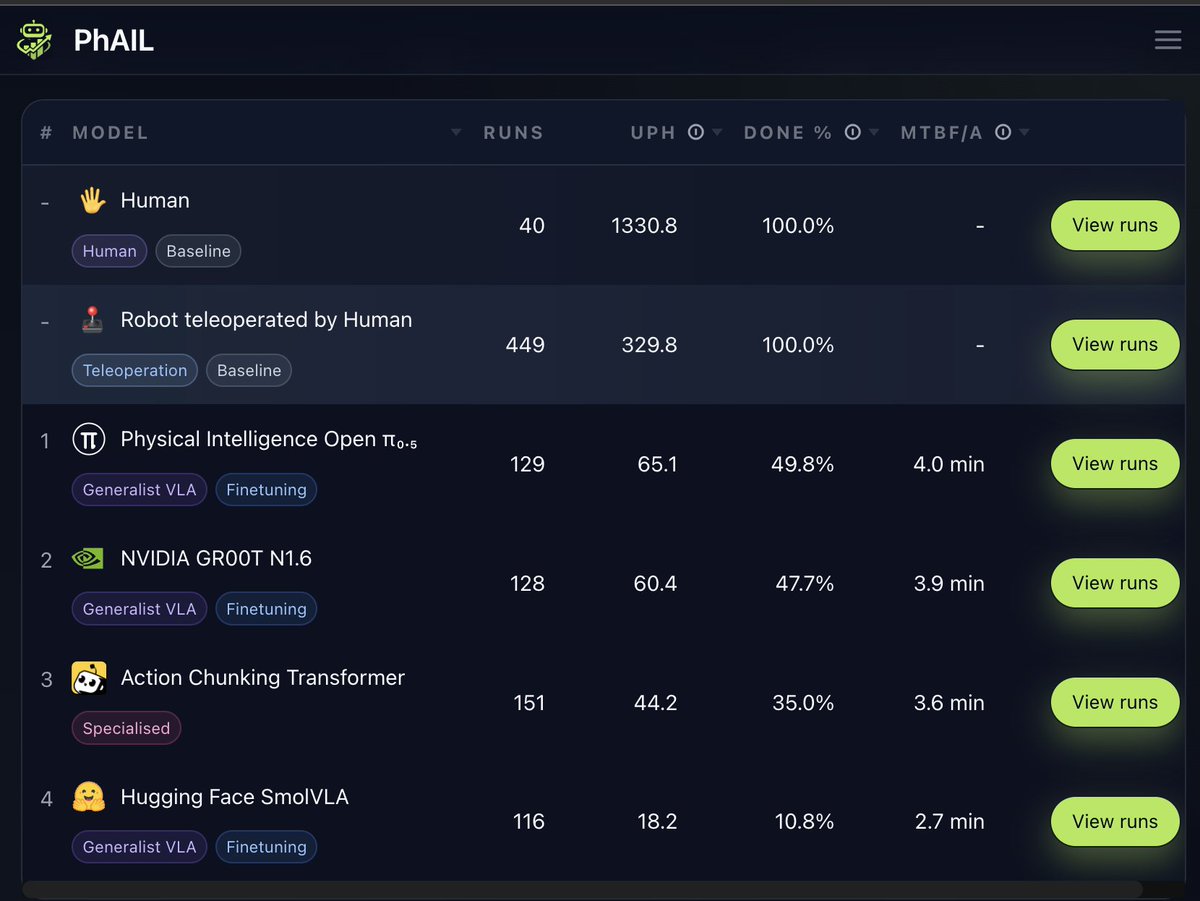The image size is (1200, 901).
Task: Click Finetuning tag under Physical Intelligence
Action: [x=266, y=490]
